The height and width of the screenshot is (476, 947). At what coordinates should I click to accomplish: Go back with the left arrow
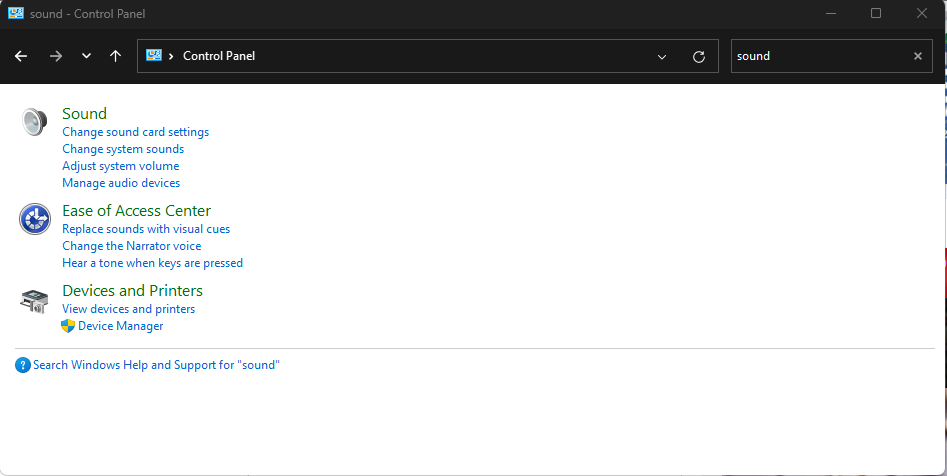pos(21,56)
